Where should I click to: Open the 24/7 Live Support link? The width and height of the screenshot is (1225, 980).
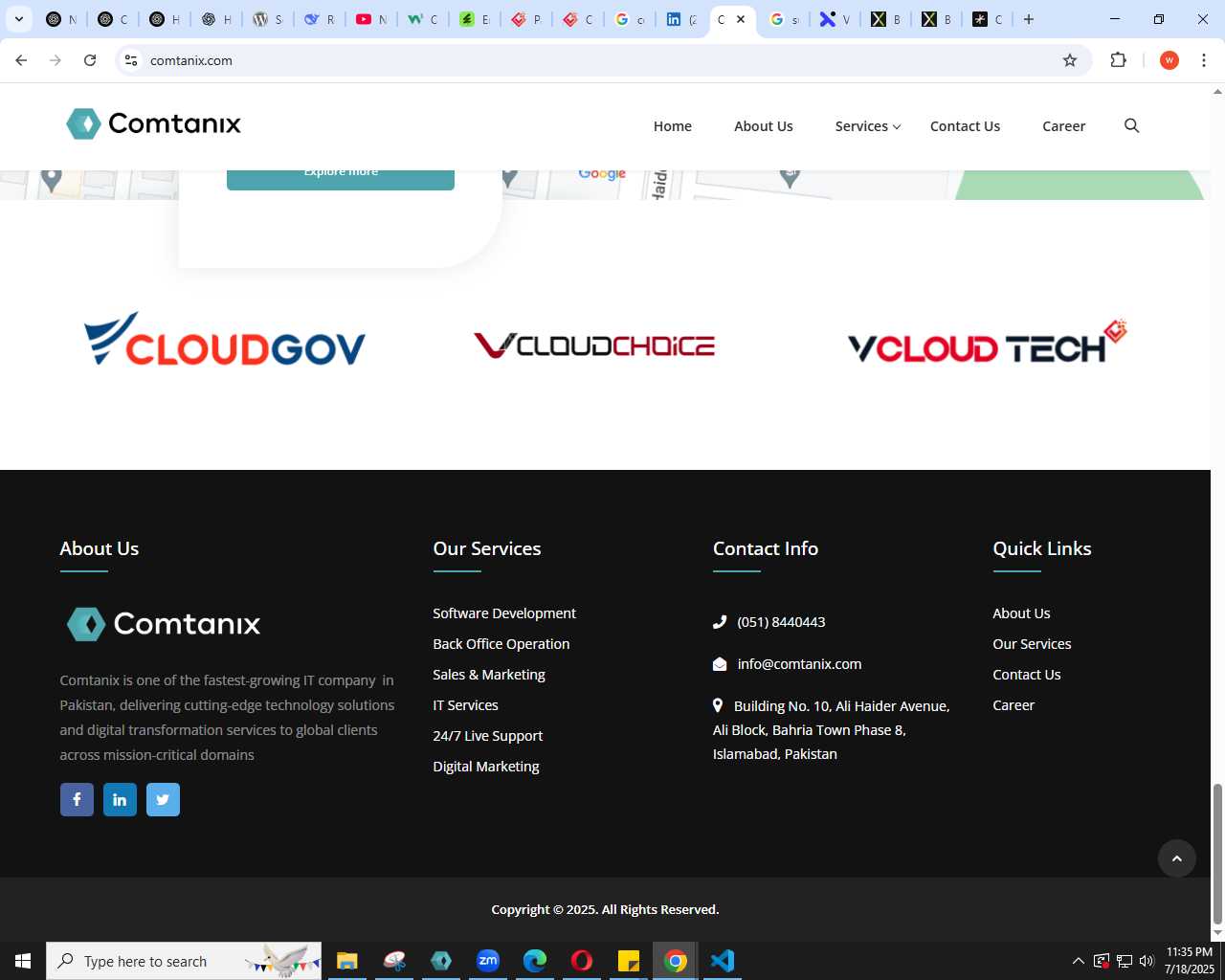point(487,736)
